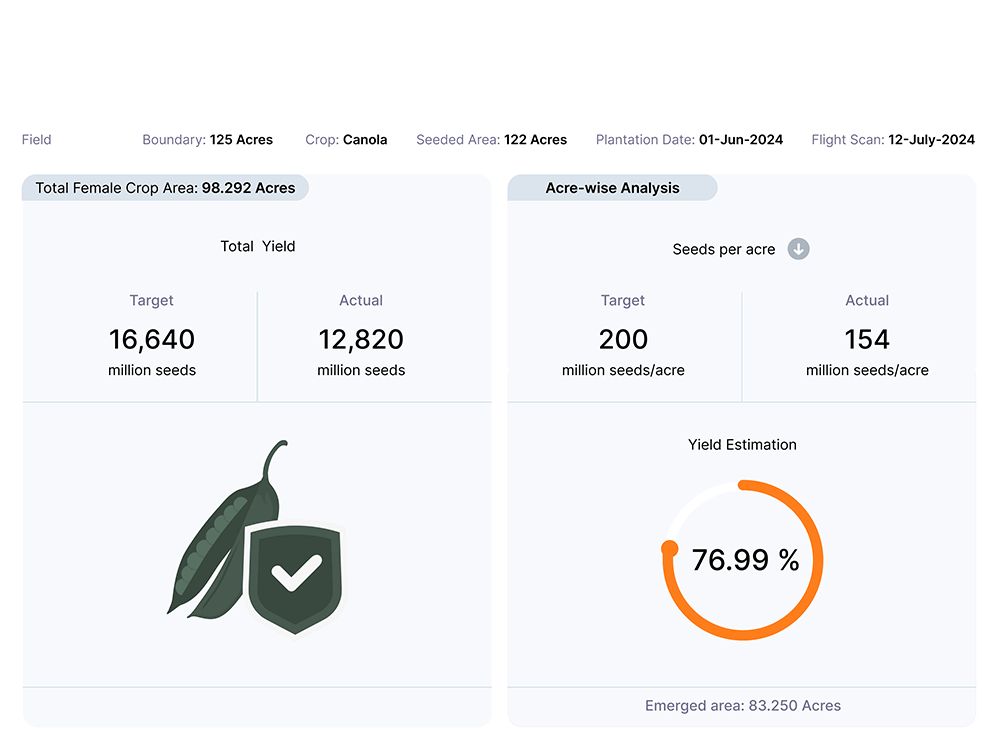1000x749 pixels.
Task: Click the actual 154 million seeds/acre value
Action: tap(867, 340)
